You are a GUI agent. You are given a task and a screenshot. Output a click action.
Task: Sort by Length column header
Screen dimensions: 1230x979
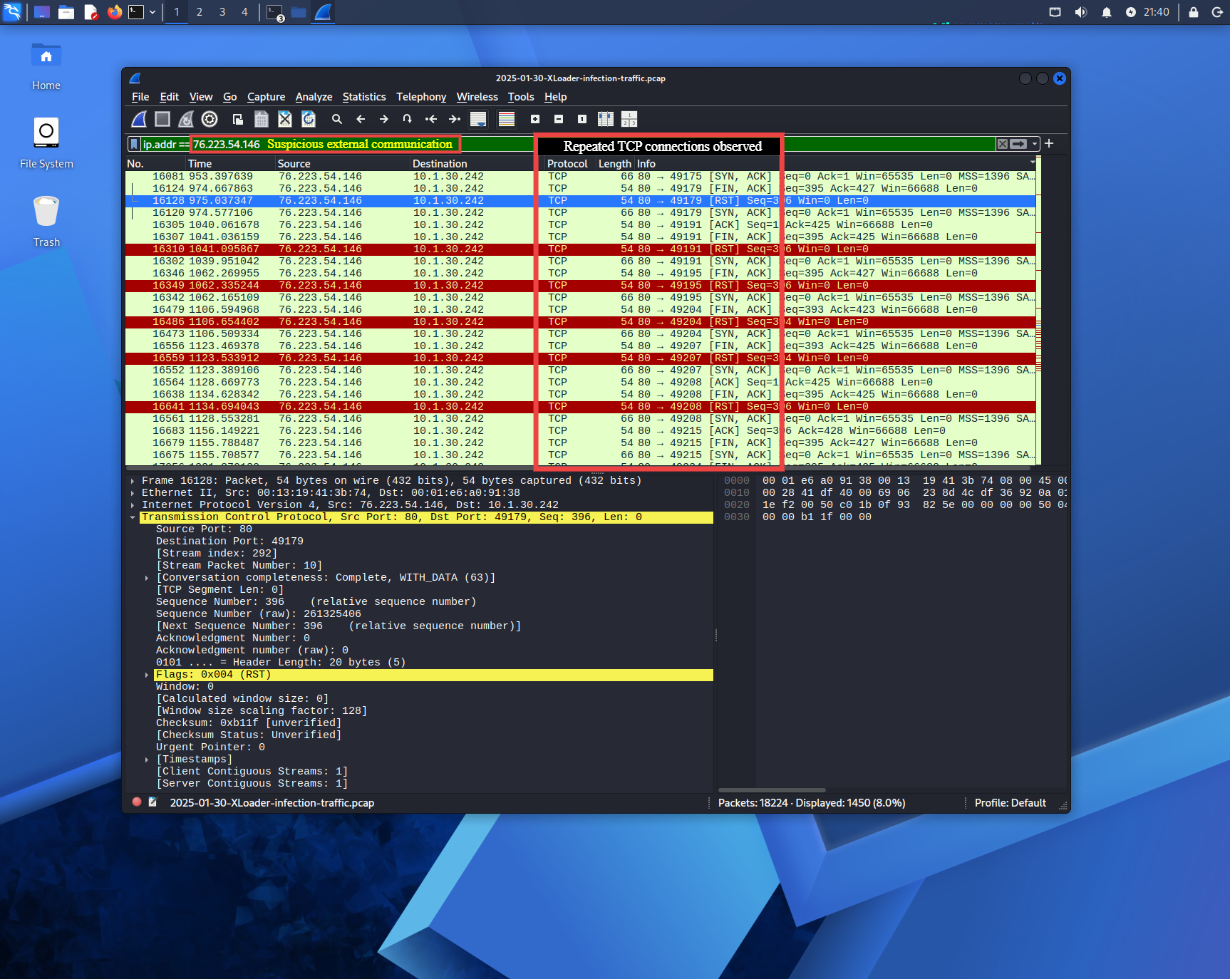(615, 163)
